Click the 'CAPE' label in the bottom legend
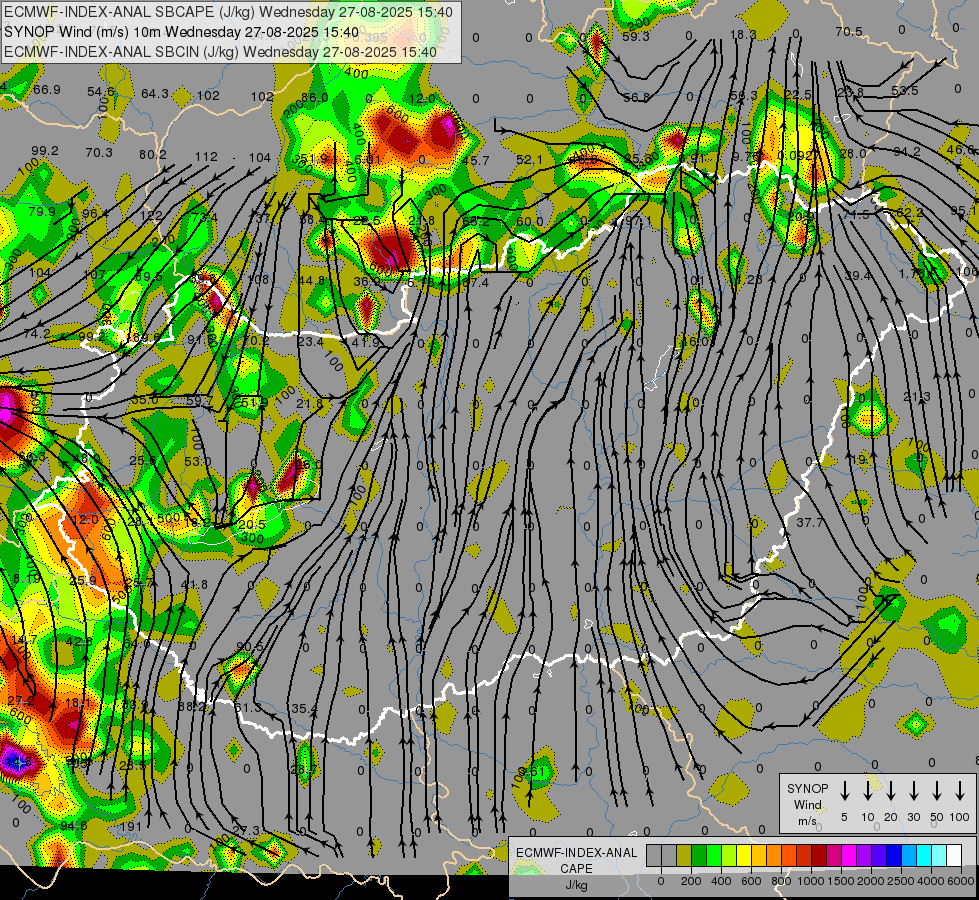This screenshot has height=900, width=979. [576, 868]
